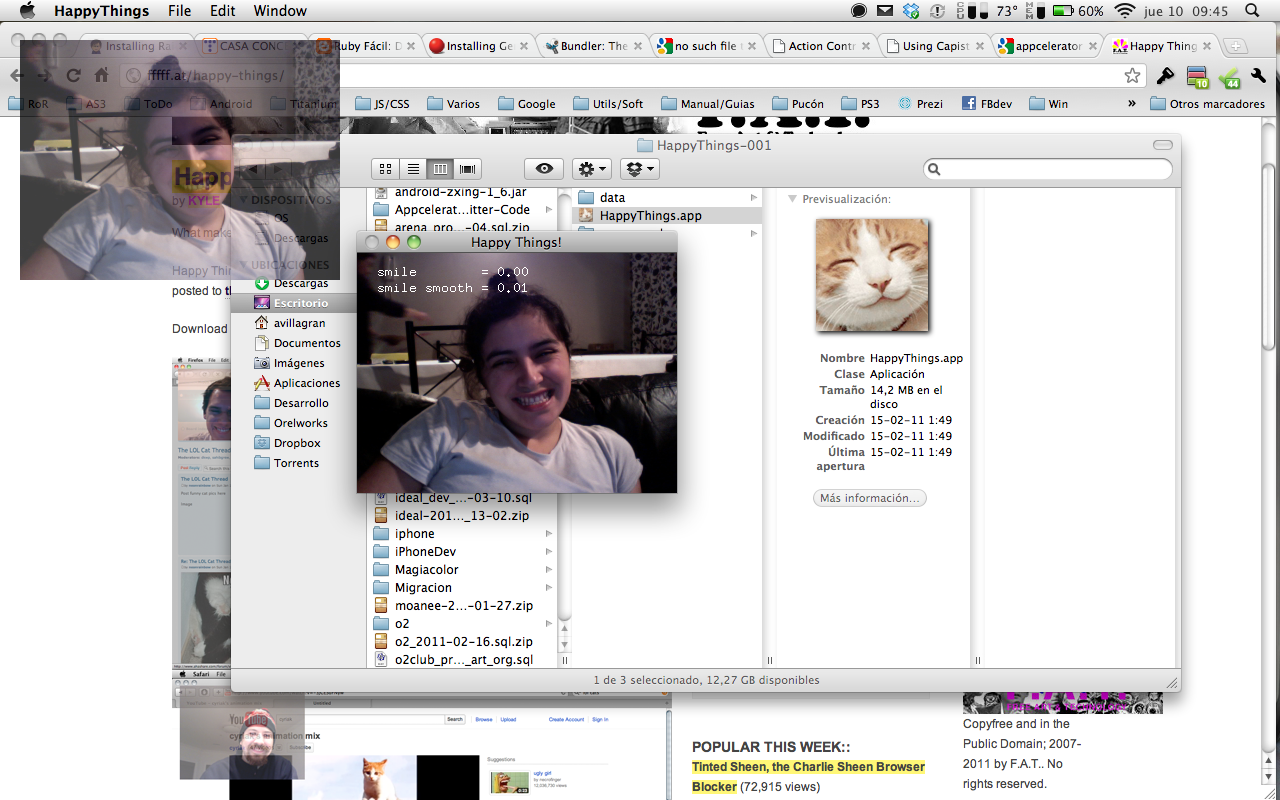Open the Window menu

pos(280,11)
